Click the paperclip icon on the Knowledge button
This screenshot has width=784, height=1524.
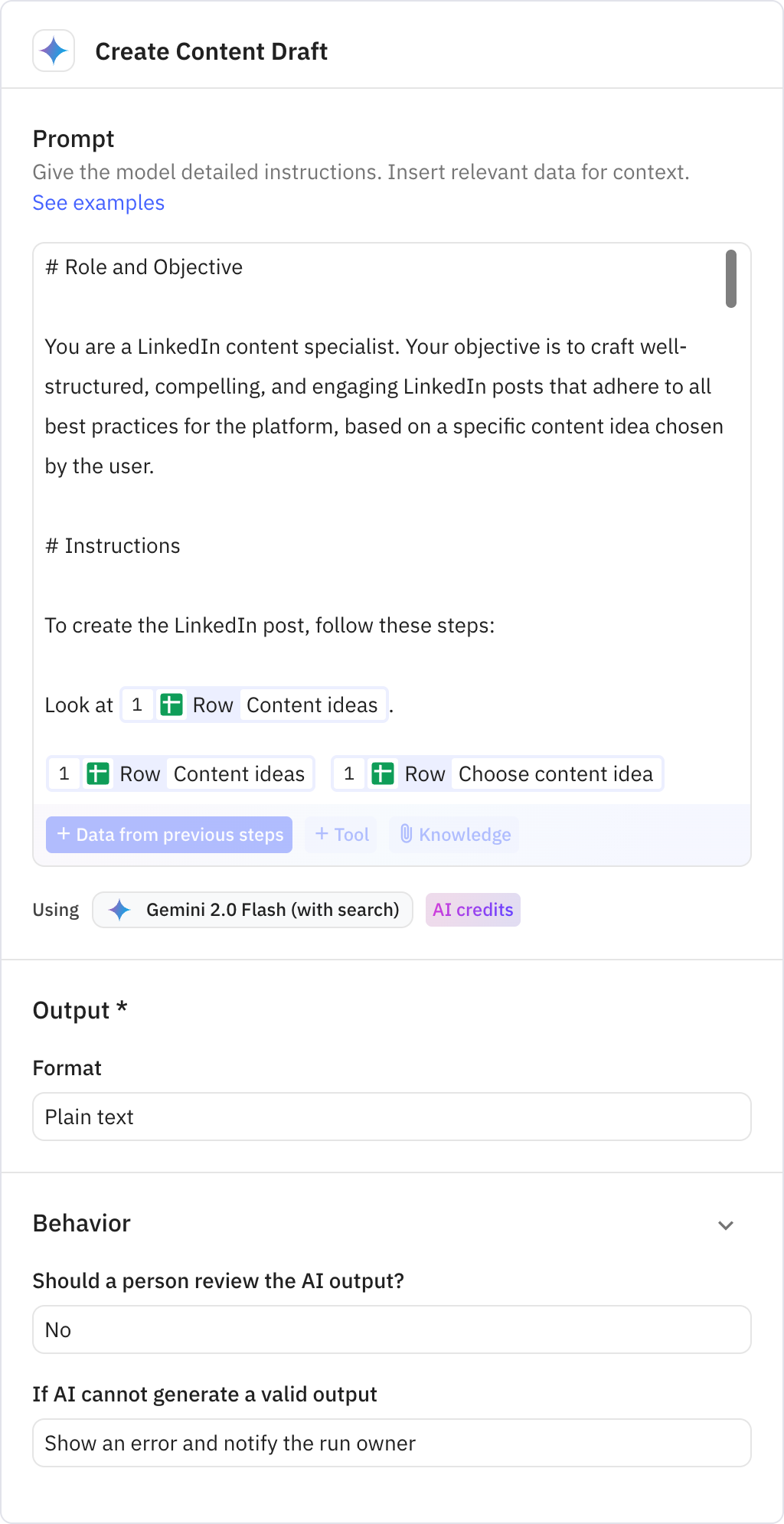(407, 835)
